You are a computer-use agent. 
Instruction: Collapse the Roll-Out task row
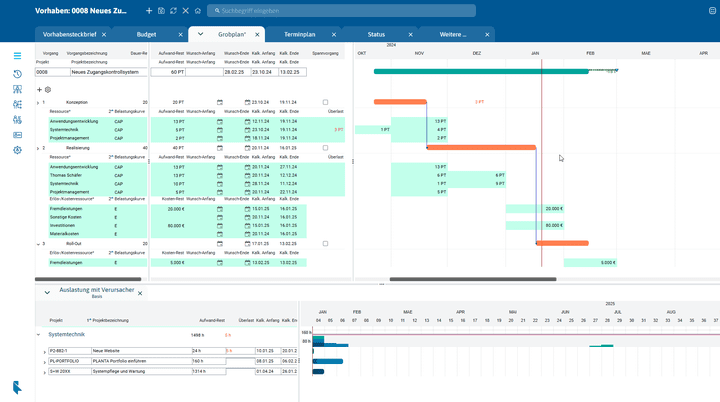pyautogui.click(x=37, y=243)
